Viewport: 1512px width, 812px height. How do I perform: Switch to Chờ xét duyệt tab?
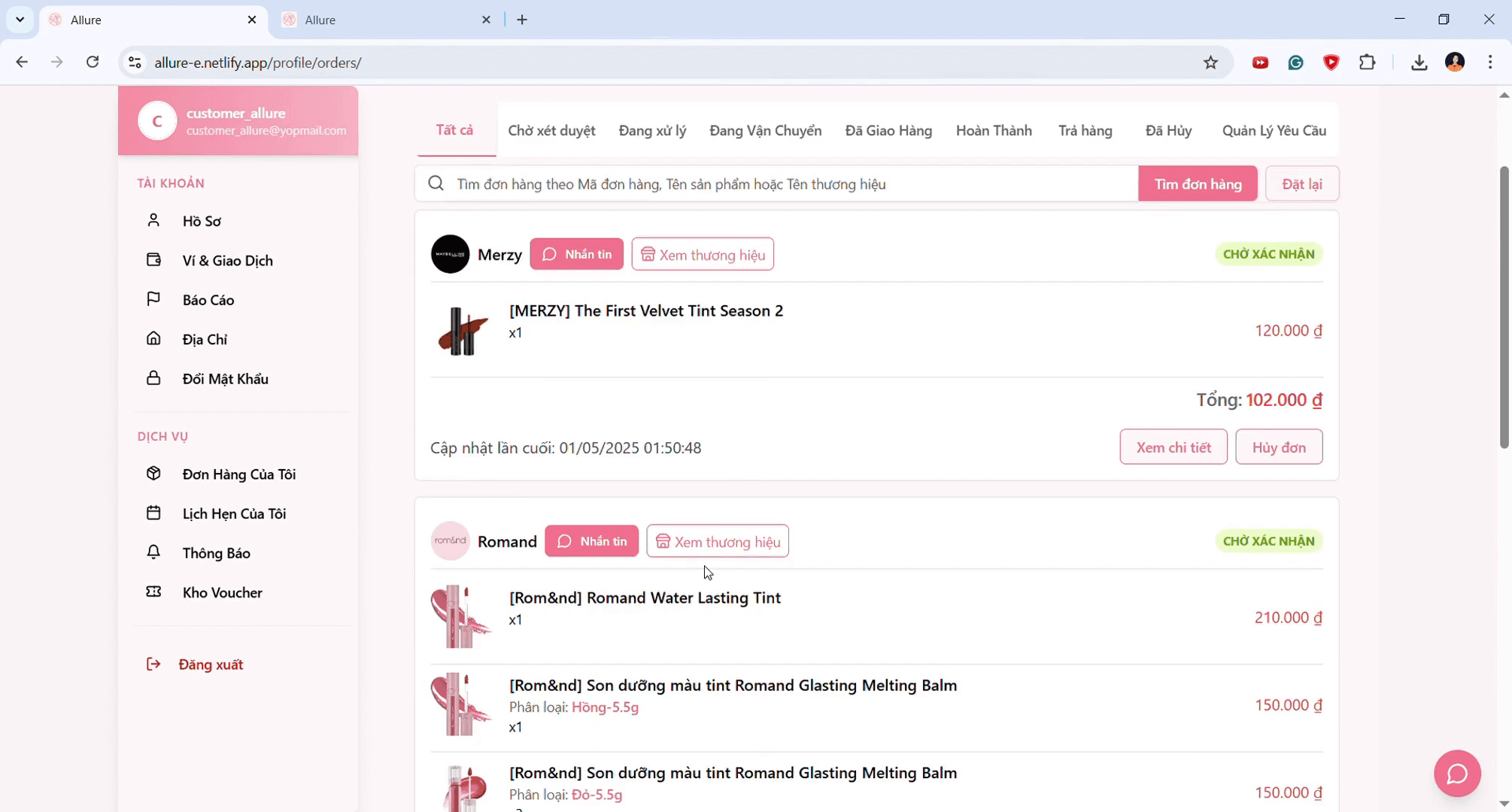point(551,131)
